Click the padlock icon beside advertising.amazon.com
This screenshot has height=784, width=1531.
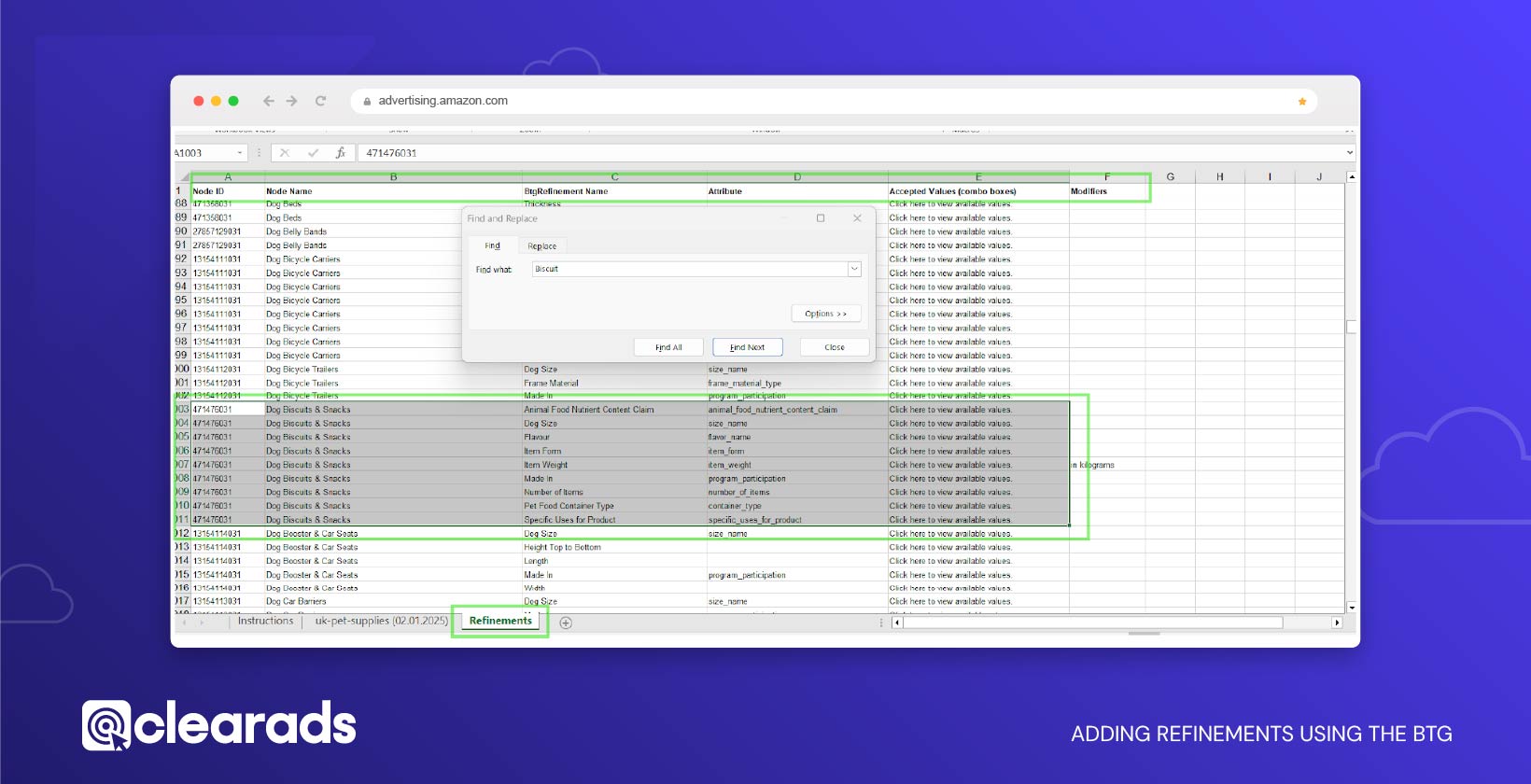367,101
